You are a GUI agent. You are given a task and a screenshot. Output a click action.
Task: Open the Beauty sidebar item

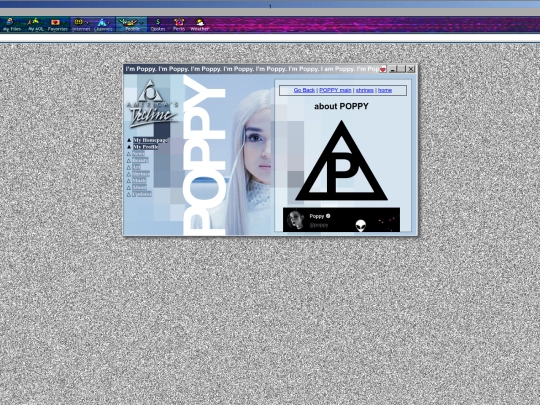(140, 160)
